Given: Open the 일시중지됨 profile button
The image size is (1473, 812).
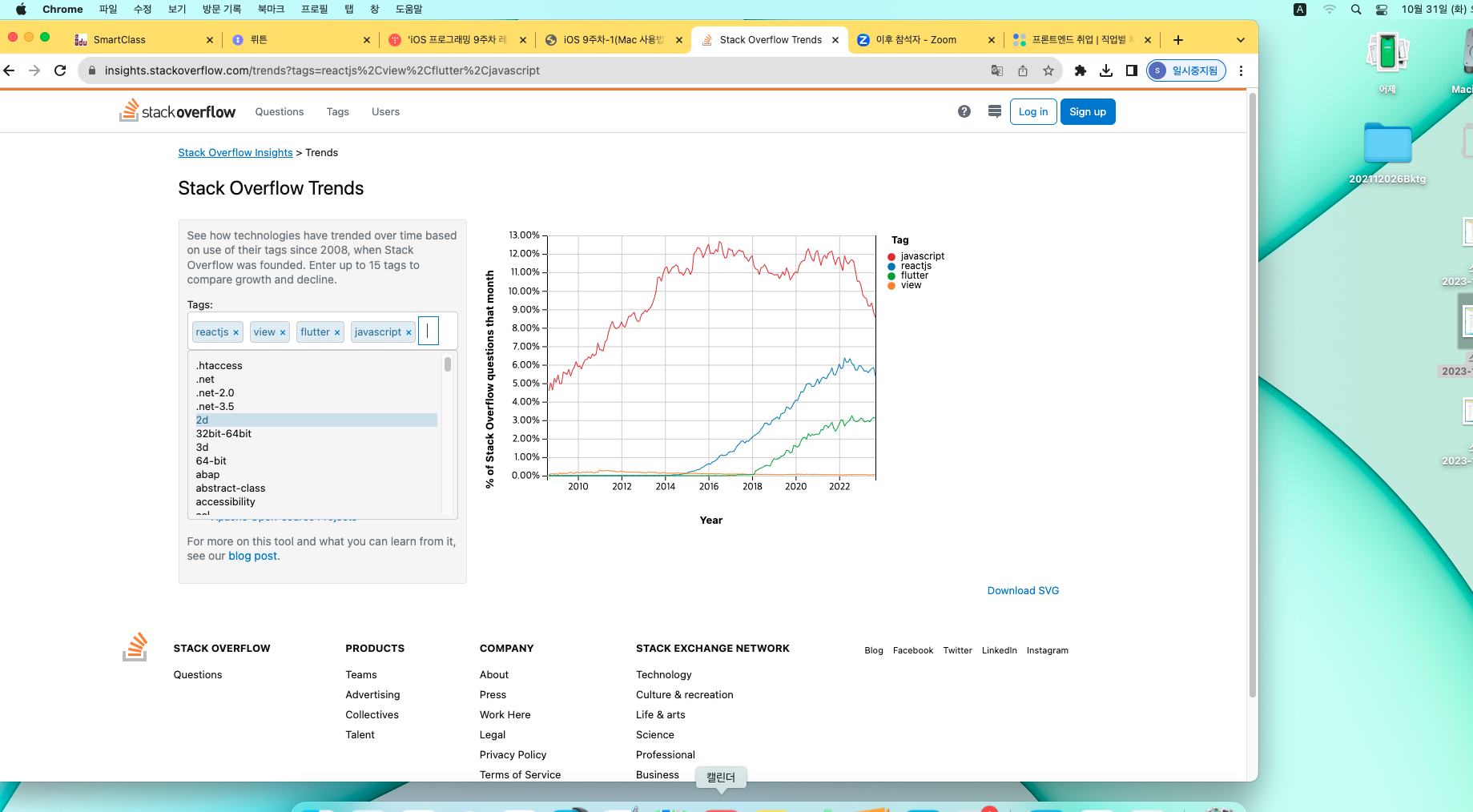Looking at the screenshot, I should pyautogui.click(x=1186, y=70).
